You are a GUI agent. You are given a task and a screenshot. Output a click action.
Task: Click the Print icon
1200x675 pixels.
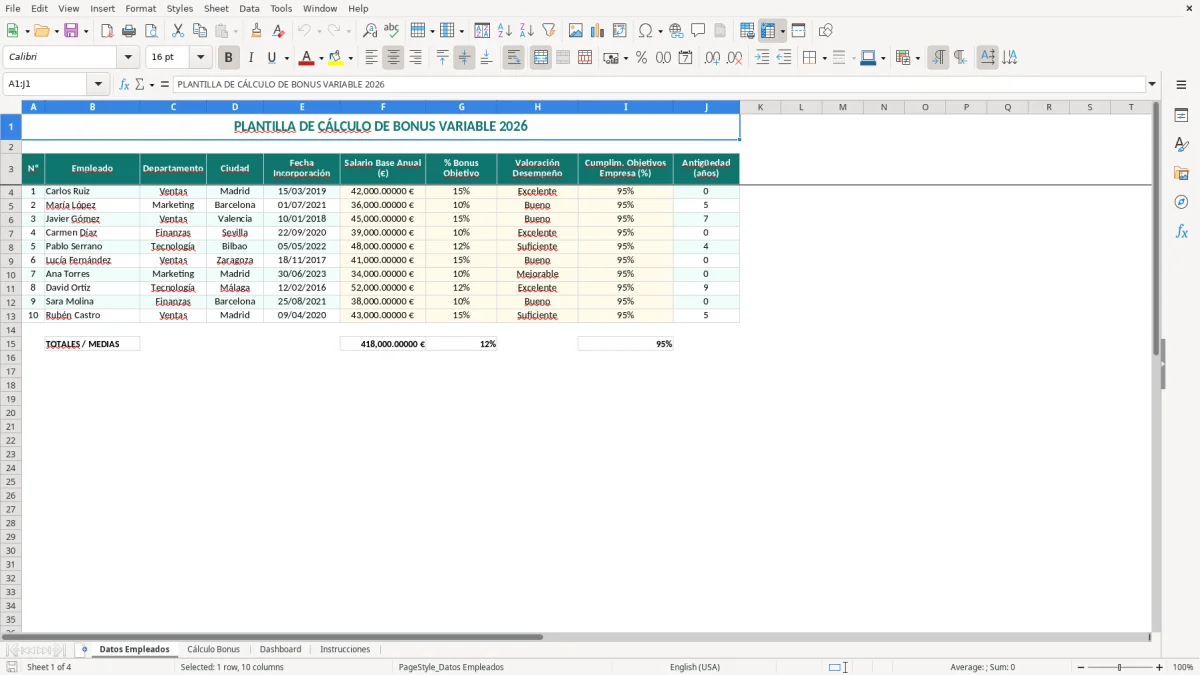pos(129,31)
